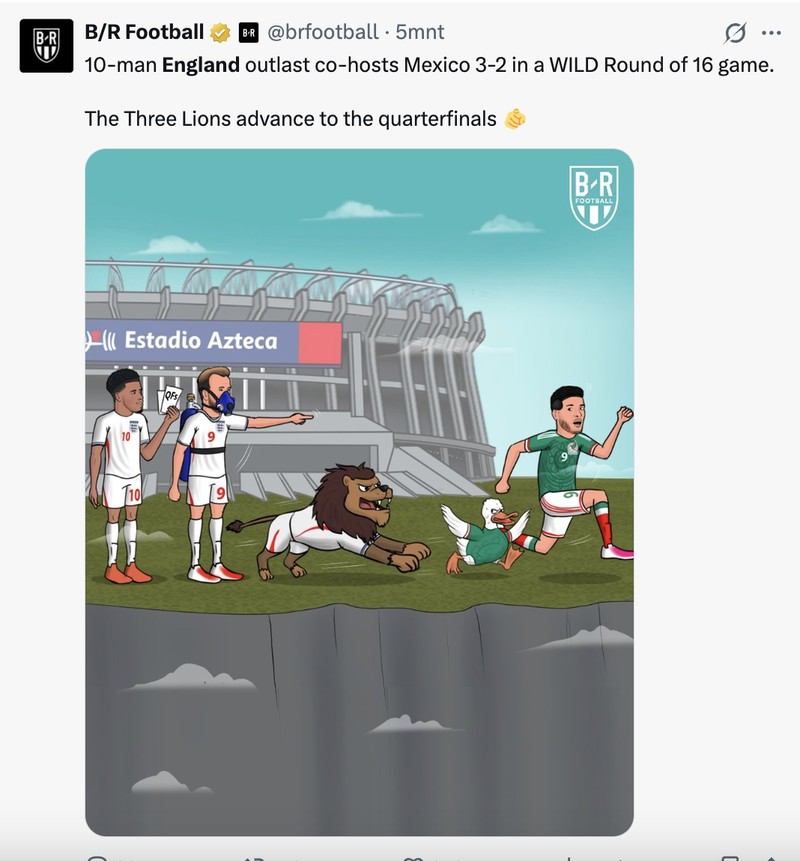
Task: Toggle the like heart under the post
Action: click(412, 858)
